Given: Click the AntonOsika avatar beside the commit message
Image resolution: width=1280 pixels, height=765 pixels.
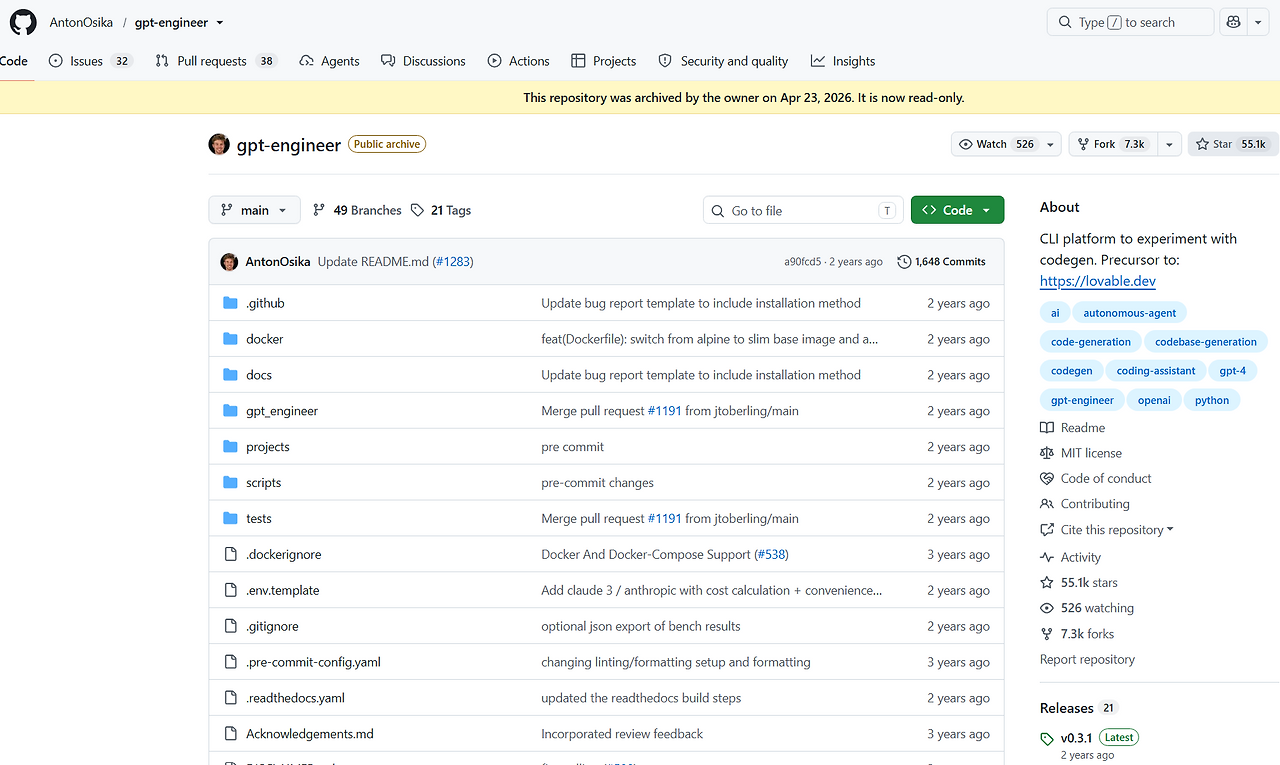Looking at the screenshot, I should pos(229,262).
